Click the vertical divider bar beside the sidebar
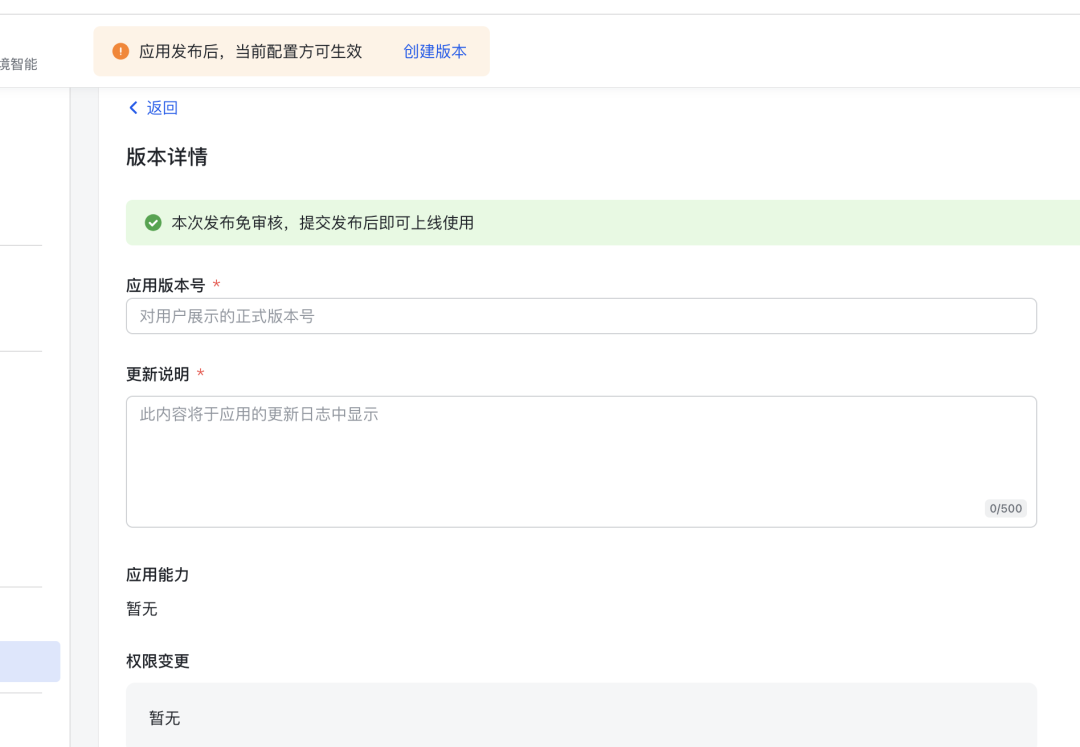Image resolution: width=1080 pixels, height=747 pixels. tap(69, 400)
